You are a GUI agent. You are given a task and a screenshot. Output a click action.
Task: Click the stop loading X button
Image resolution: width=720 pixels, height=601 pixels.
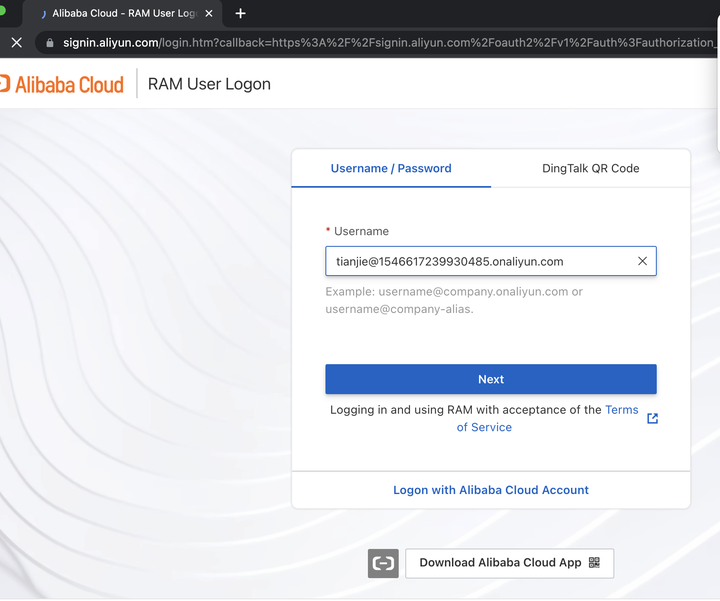tap(16, 43)
